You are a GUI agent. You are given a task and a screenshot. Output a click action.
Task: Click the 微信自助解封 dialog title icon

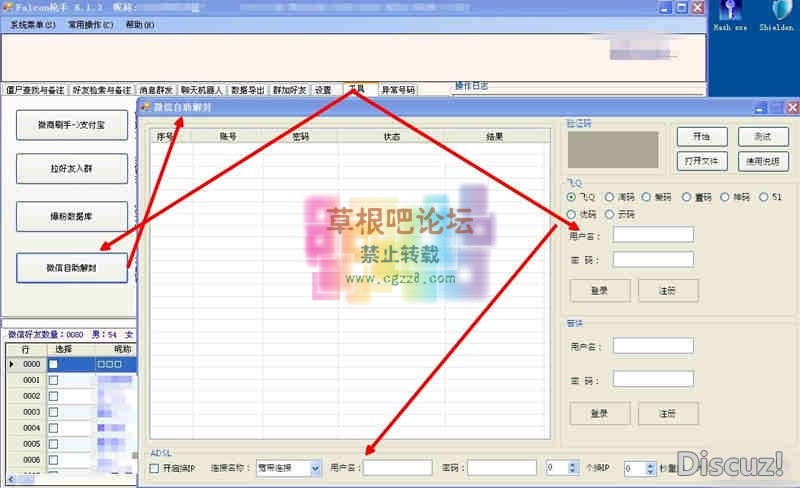click(145, 107)
